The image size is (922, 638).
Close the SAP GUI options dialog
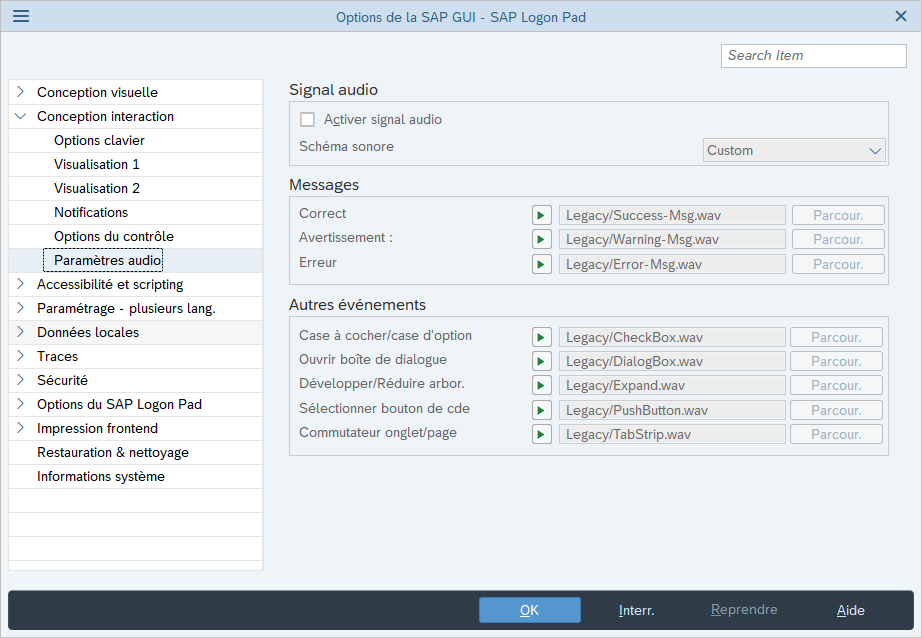click(x=901, y=16)
